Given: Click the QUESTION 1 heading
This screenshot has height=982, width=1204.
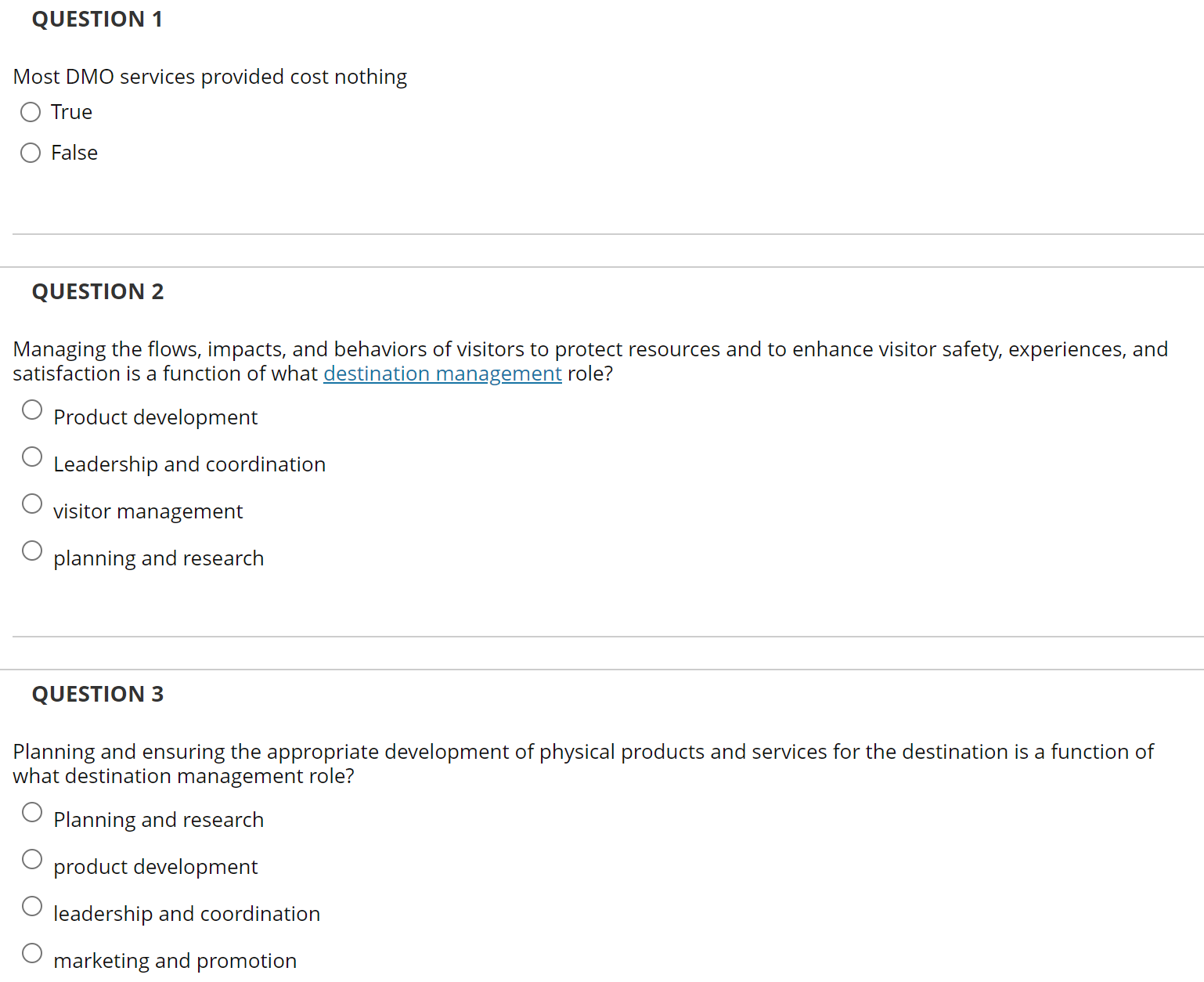Looking at the screenshot, I should click(97, 19).
